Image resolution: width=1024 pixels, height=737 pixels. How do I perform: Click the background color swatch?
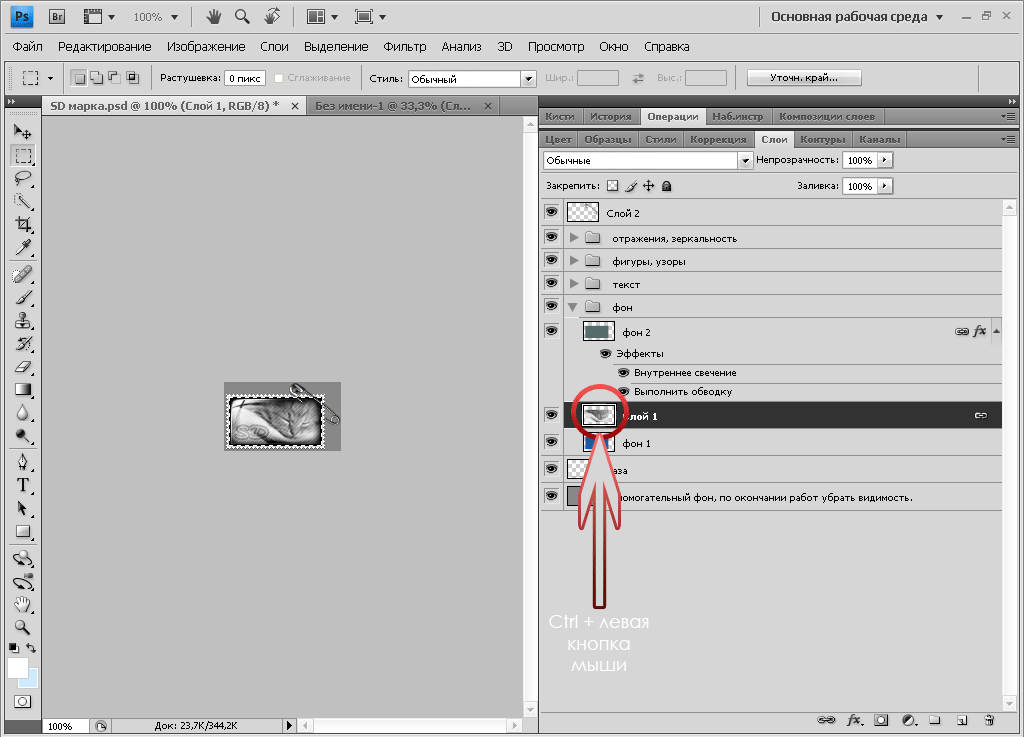tap(32, 680)
